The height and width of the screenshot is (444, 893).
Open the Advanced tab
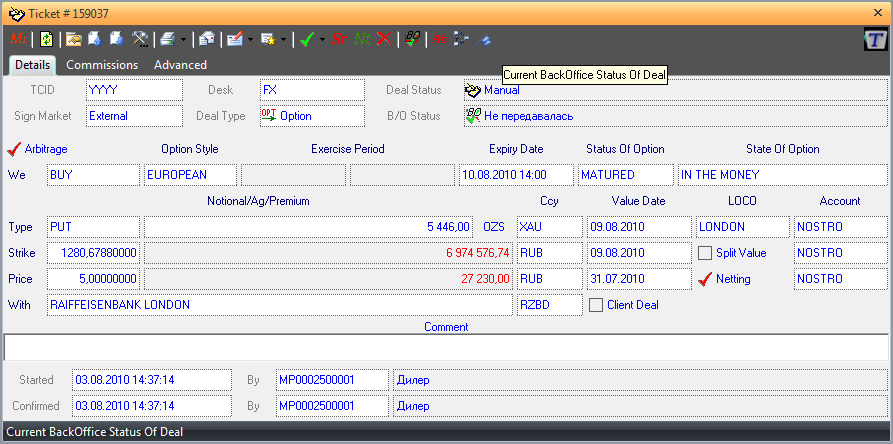(x=180, y=65)
